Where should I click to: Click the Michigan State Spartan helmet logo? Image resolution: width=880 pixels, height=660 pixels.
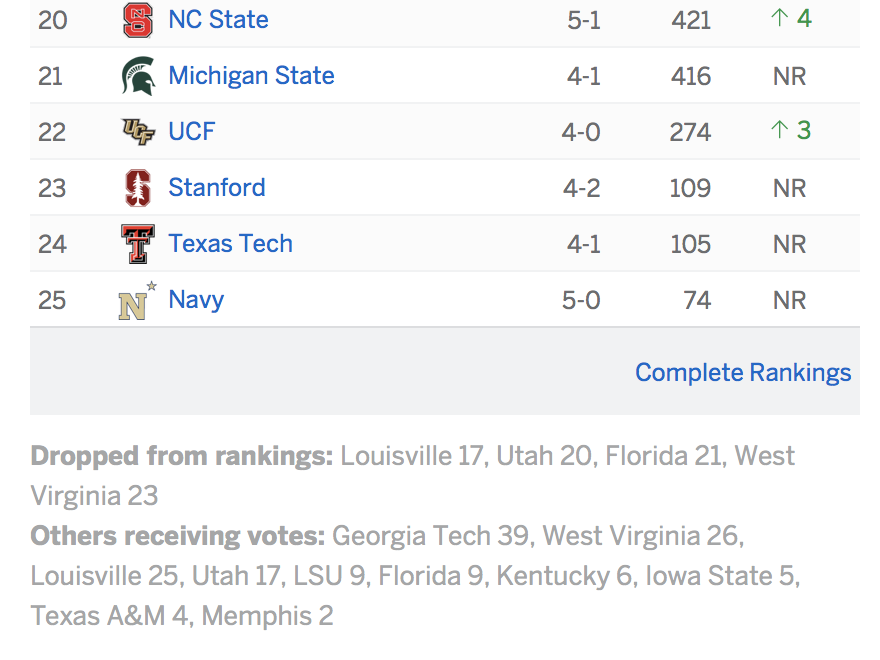[x=138, y=76]
